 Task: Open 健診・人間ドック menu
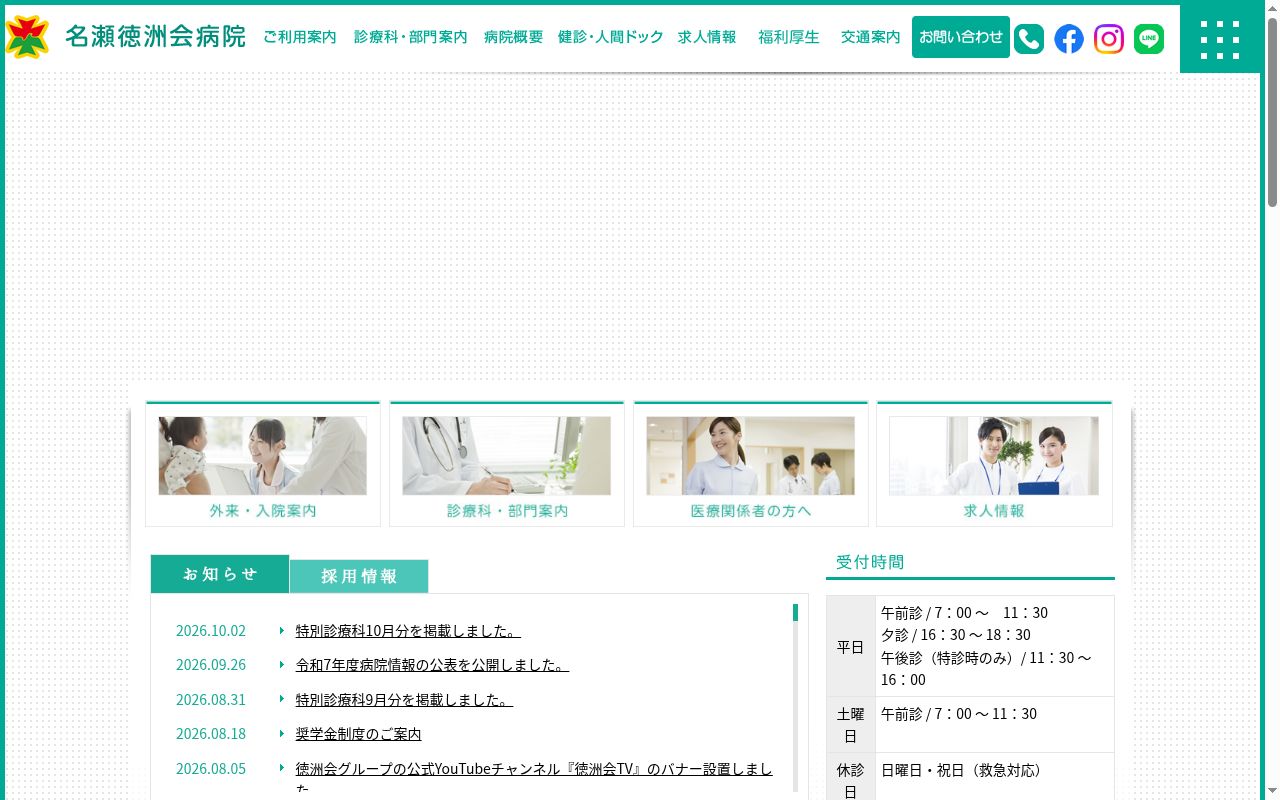tap(611, 37)
